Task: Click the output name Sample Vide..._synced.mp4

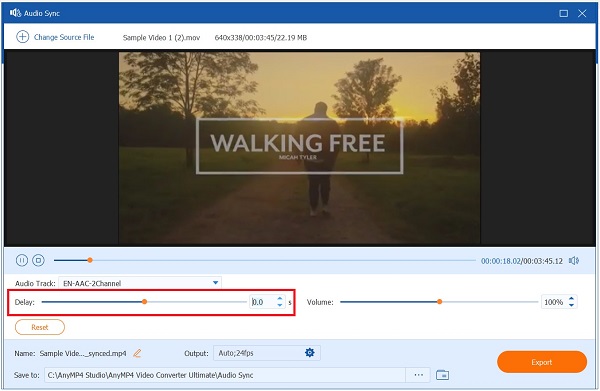Action: (x=83, y=354)
